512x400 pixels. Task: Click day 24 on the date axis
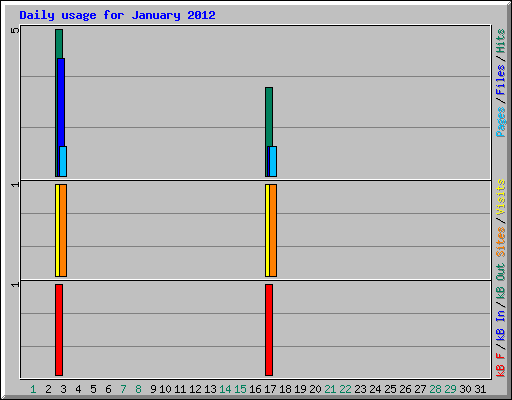[375, 389]
